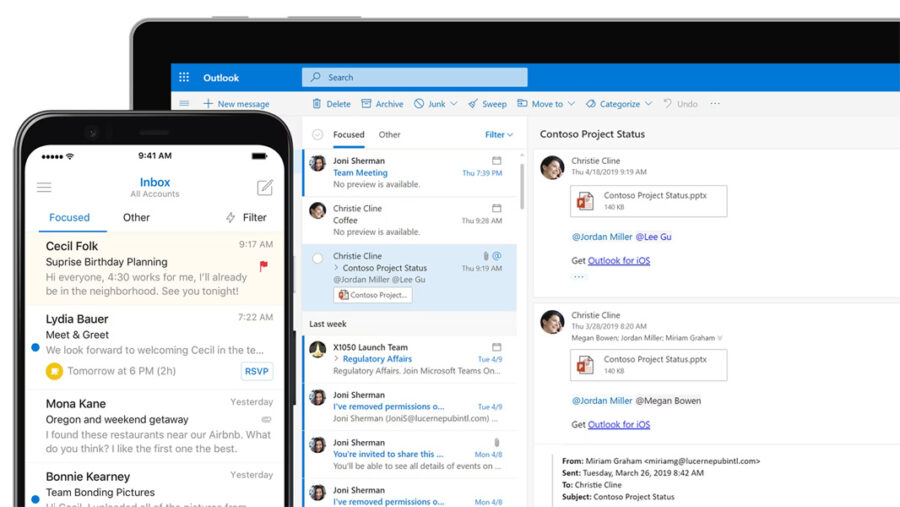Screen dimensions: 900x507
Task: Expand collapsed content ellipsis in first message
Action: tap(579, 277)
